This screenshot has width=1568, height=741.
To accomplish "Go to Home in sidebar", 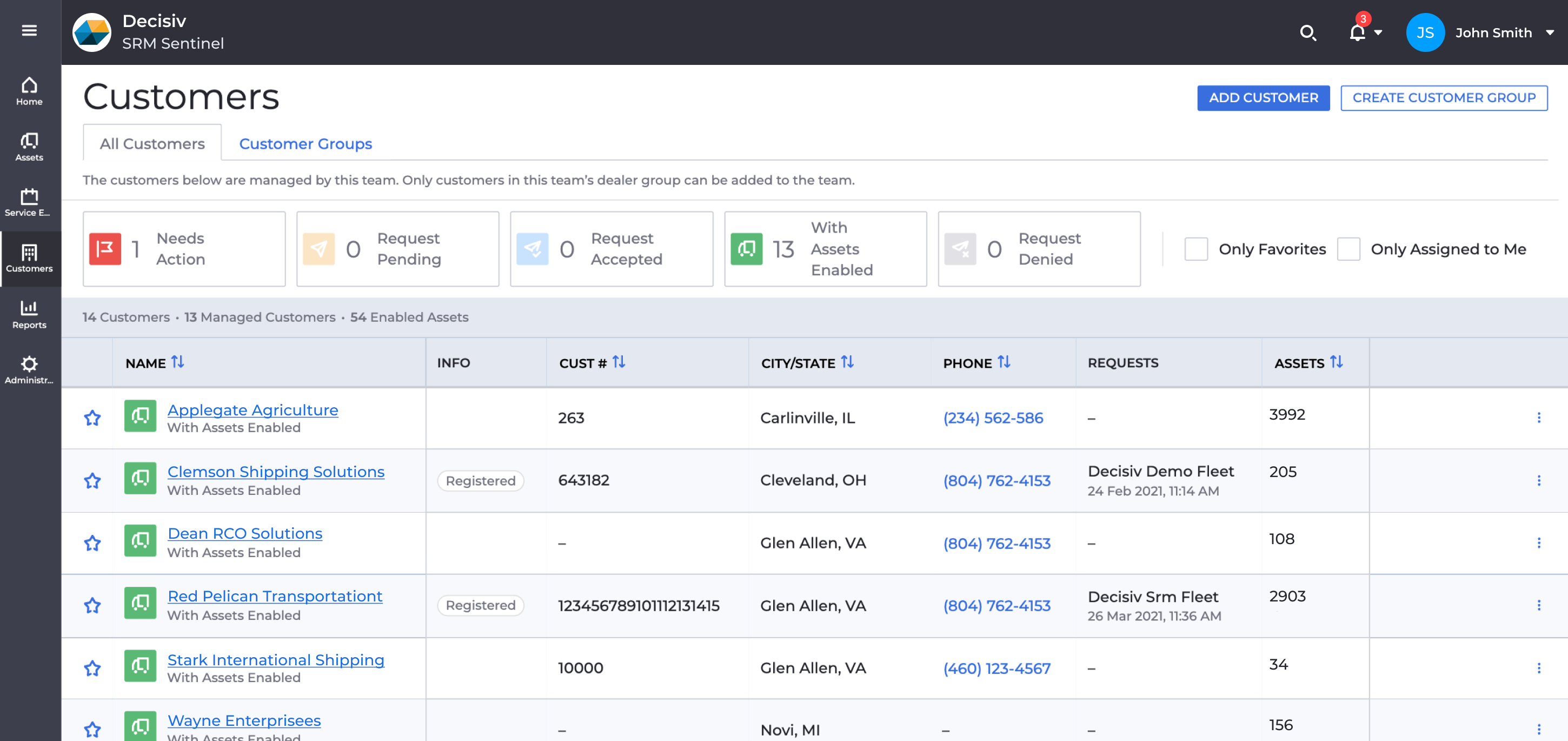I will (x=29, y=92).
